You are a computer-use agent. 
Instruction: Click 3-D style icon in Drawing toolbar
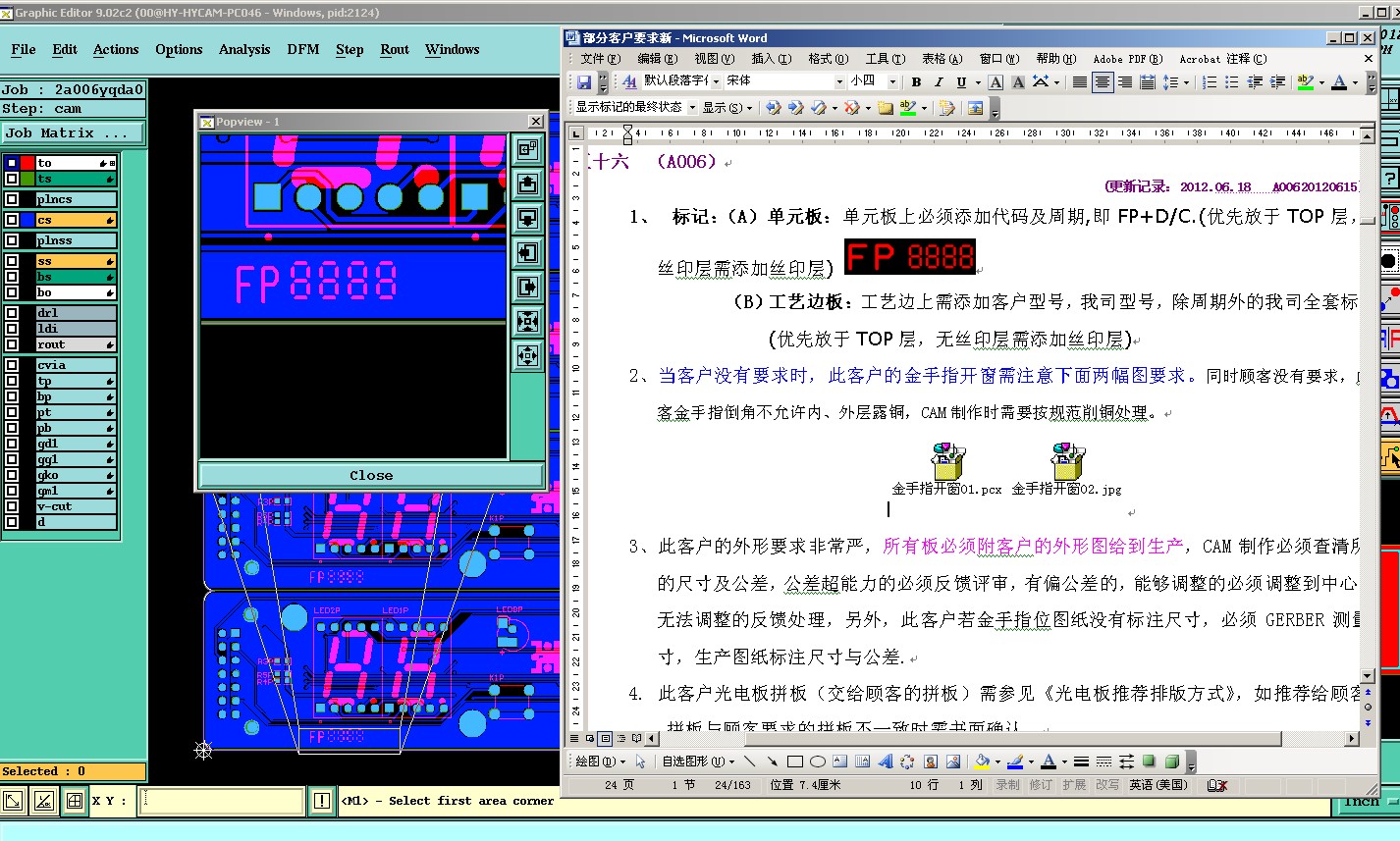[1172, 762]
